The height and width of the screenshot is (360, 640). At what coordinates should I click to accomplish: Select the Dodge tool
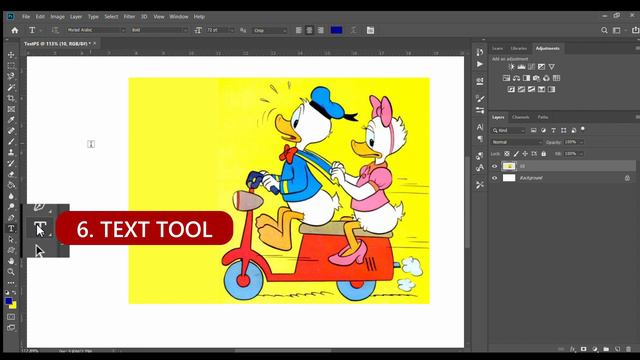coord(11,207)
